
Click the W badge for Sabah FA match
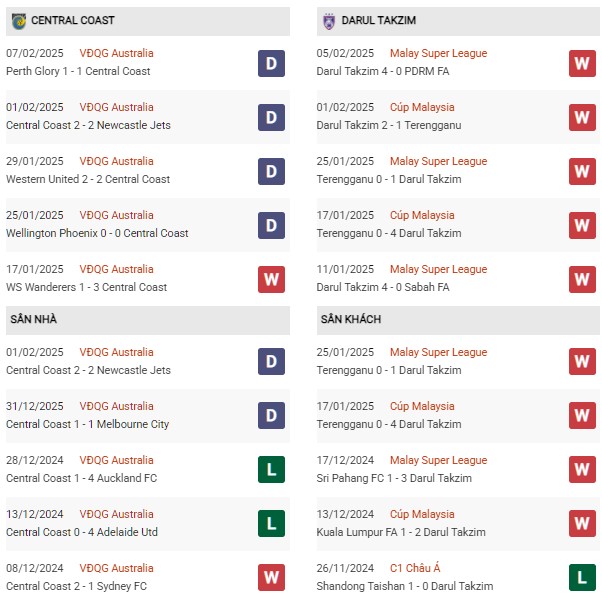pyautogui.click(x=582, y=279)
